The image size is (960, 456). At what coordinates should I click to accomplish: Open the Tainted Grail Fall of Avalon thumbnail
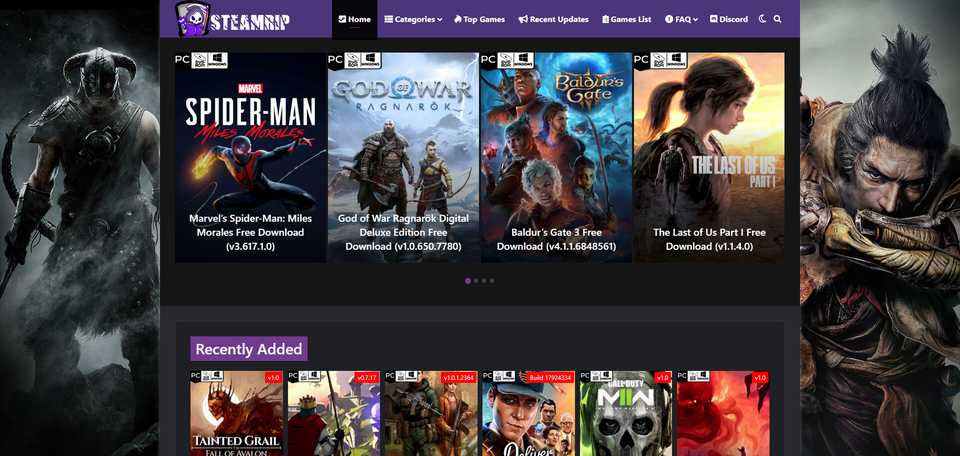(x=236, y=413)
